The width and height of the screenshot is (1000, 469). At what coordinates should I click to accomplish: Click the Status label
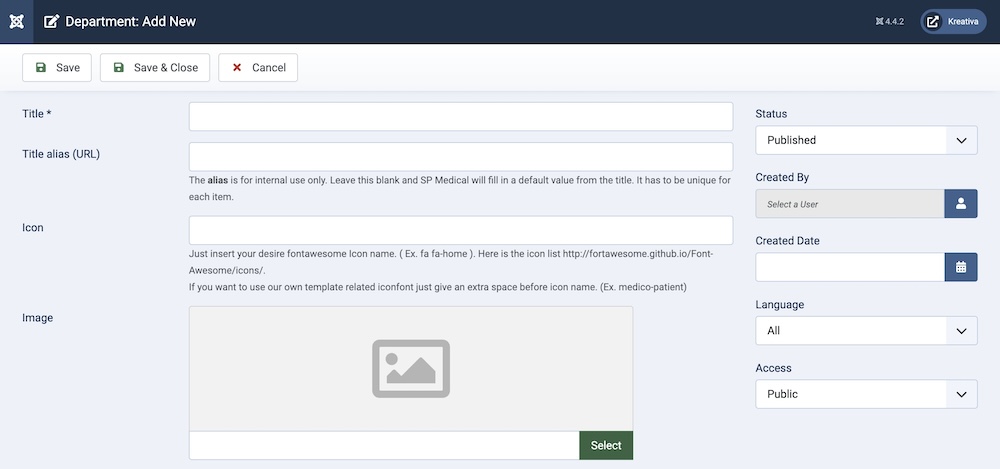[x=771, y=114]
